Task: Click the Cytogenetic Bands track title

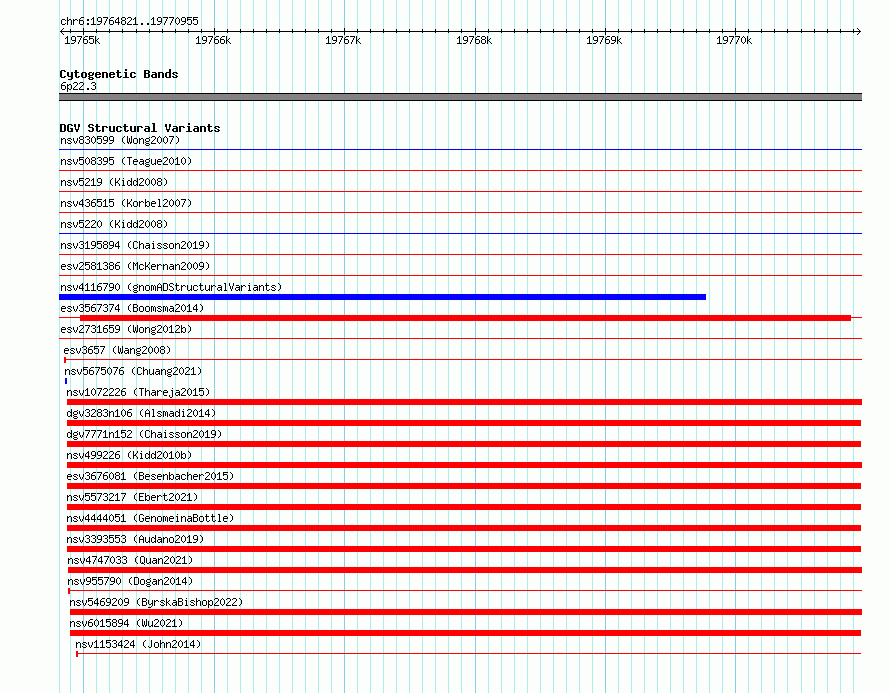Action: tap(119, 74)
